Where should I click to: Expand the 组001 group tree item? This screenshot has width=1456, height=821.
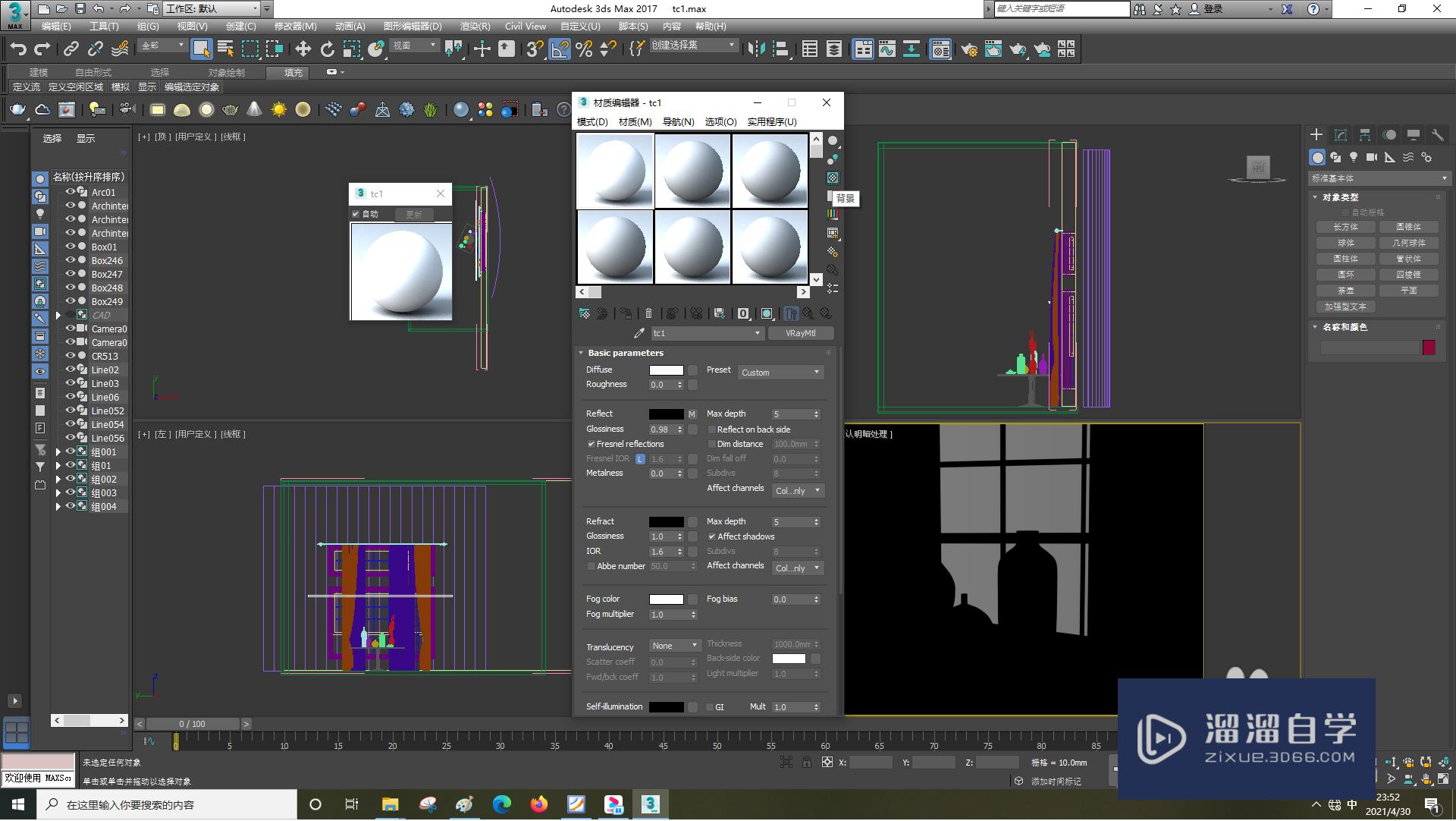tap(58, 452)
